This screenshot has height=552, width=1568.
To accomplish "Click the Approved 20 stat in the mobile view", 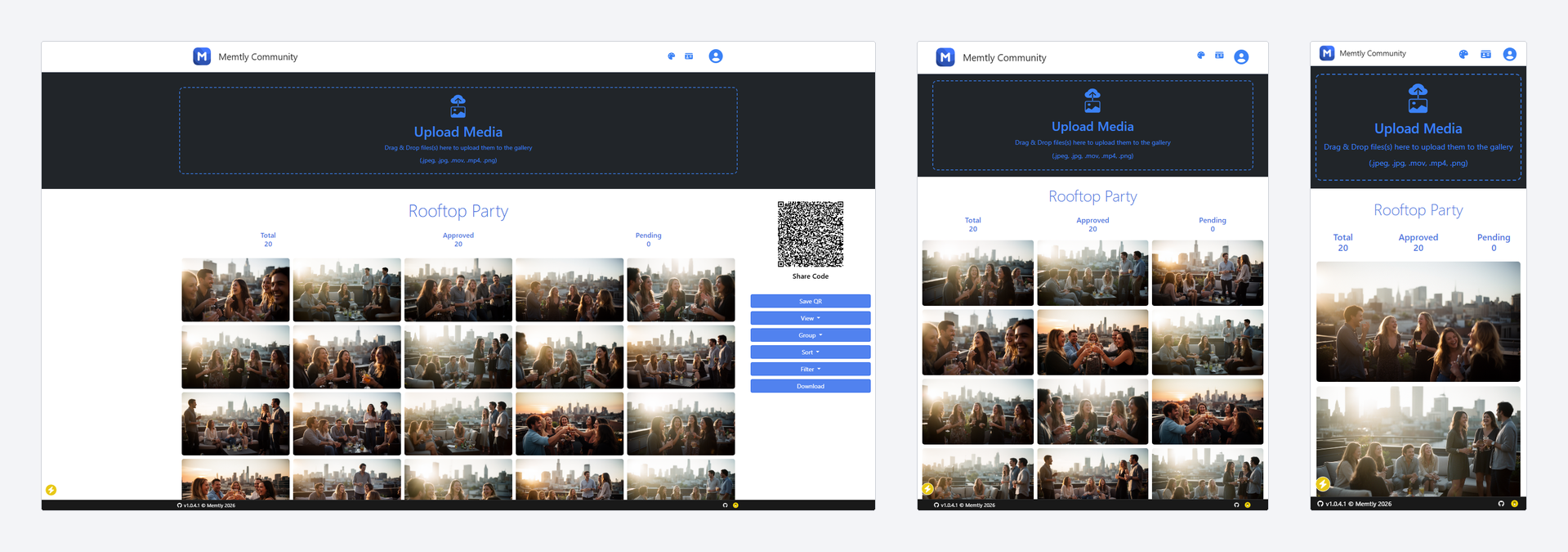I will pyautogui.click(x=1418, y=243).
